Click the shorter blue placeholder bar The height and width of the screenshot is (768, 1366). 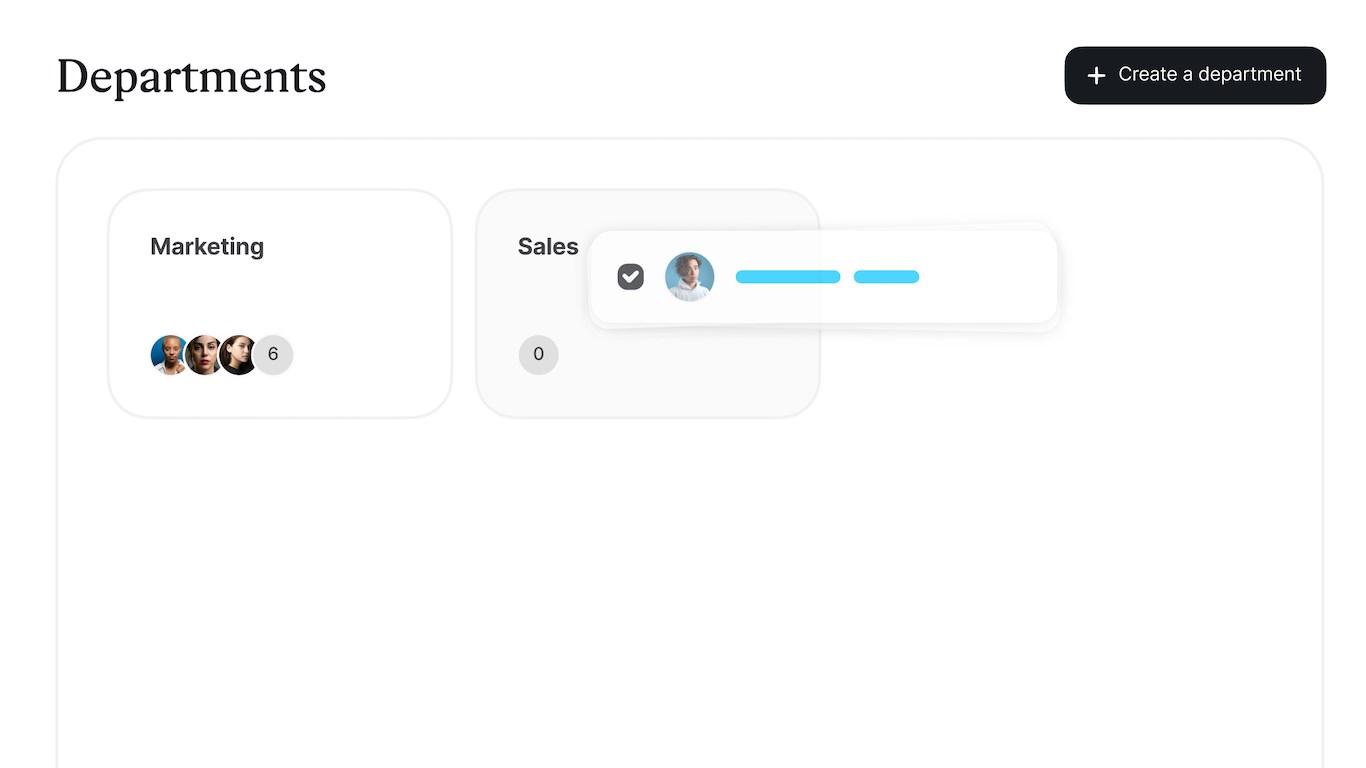point(886,277)
